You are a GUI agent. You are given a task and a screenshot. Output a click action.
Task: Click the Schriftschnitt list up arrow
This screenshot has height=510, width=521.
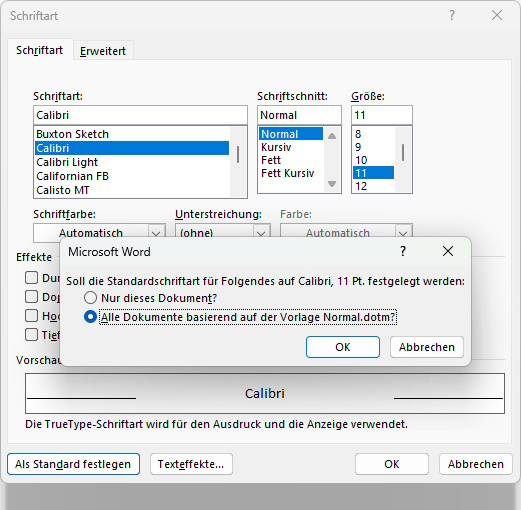[x=332, y=136]
